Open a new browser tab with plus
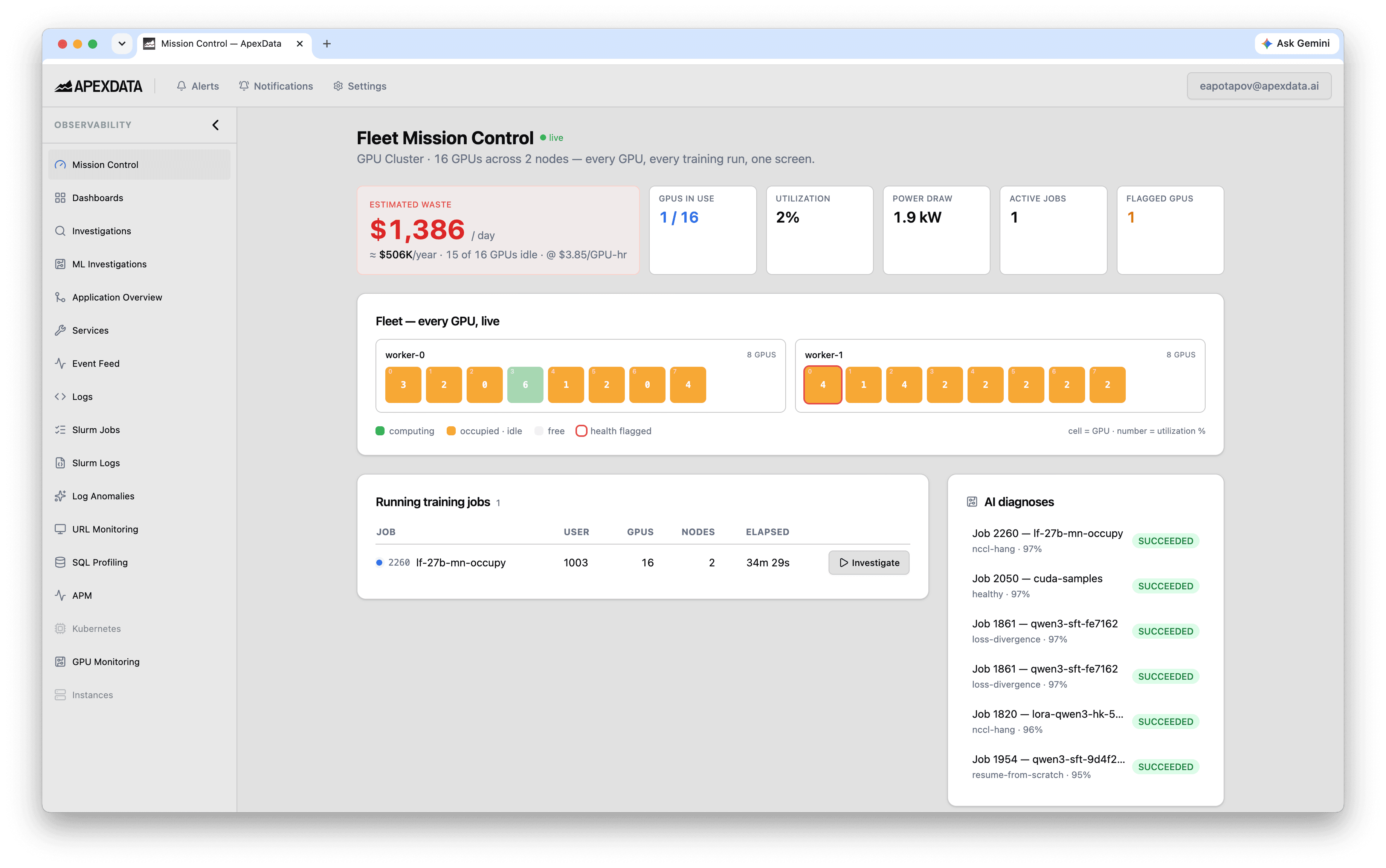Image resolution: width=1386 pixels, height=868 pixels. [327, 44]
